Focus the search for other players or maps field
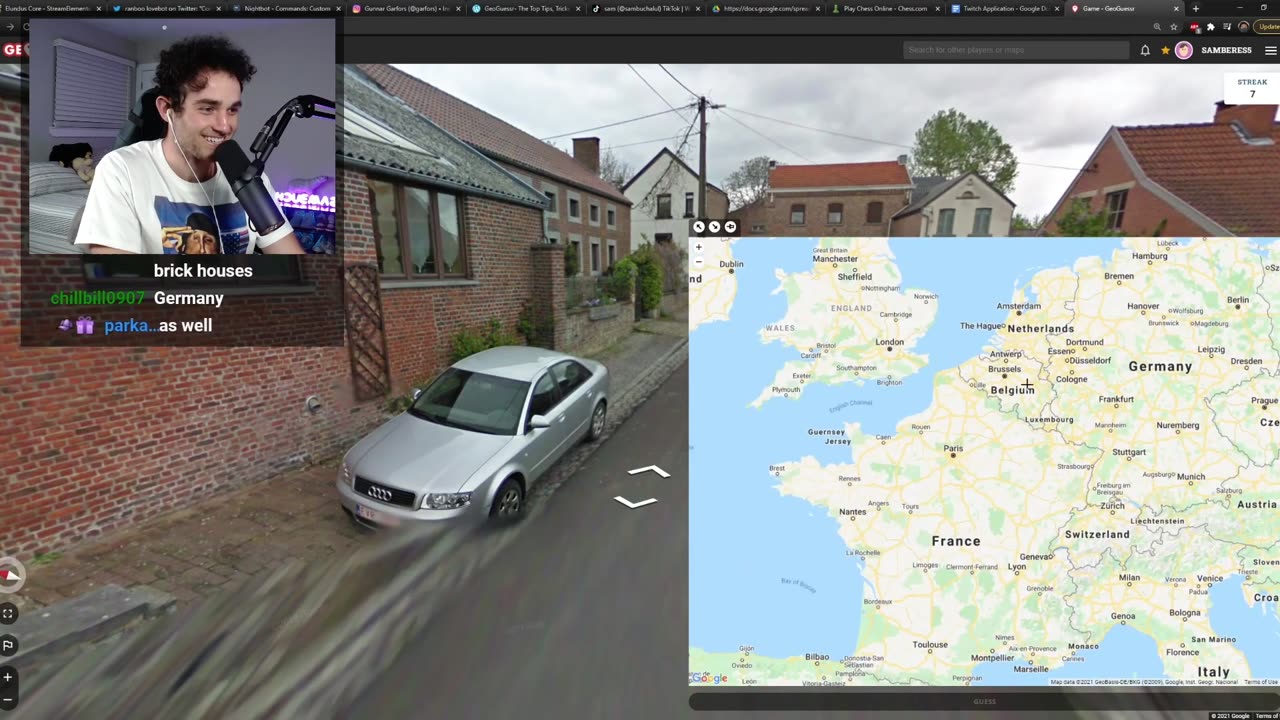Image resolution: width=1280 pixels, height=720 pixels. 1015,50
